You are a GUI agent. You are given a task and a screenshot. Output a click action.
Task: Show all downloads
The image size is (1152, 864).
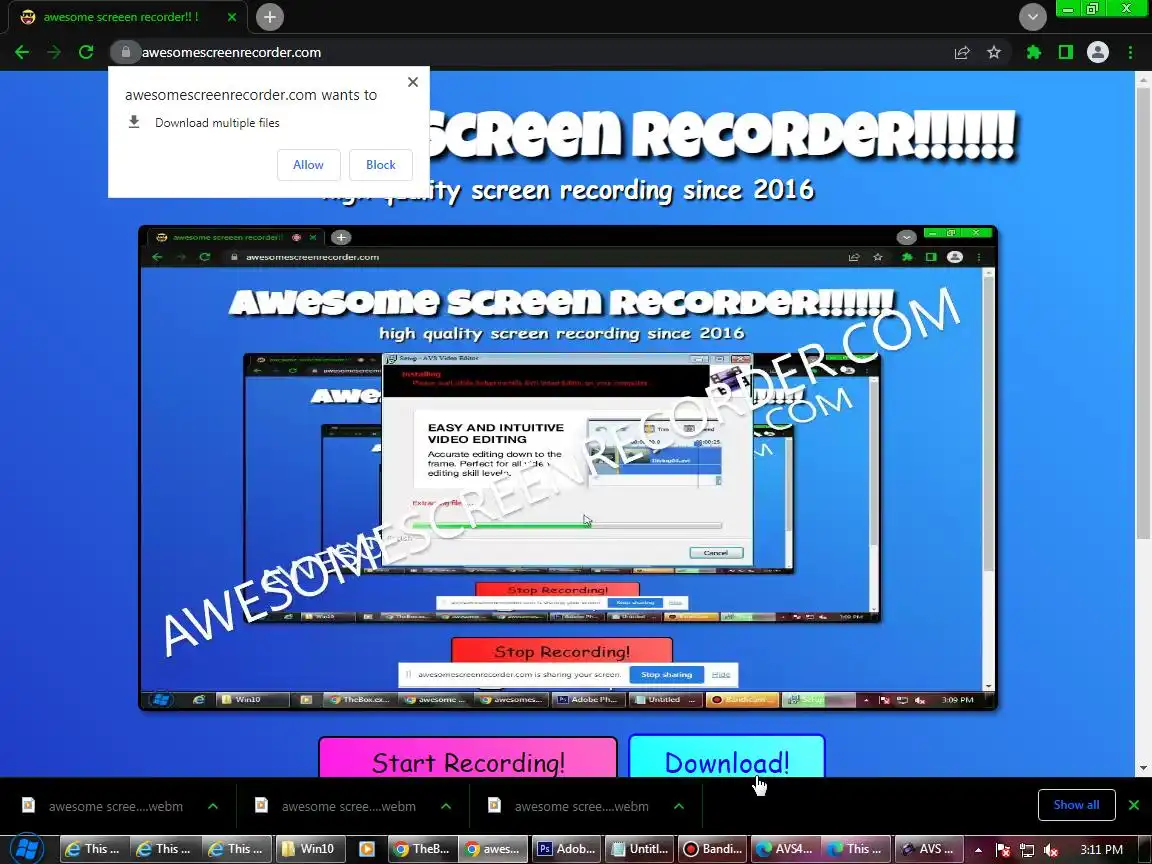(x=1076, y=804)
